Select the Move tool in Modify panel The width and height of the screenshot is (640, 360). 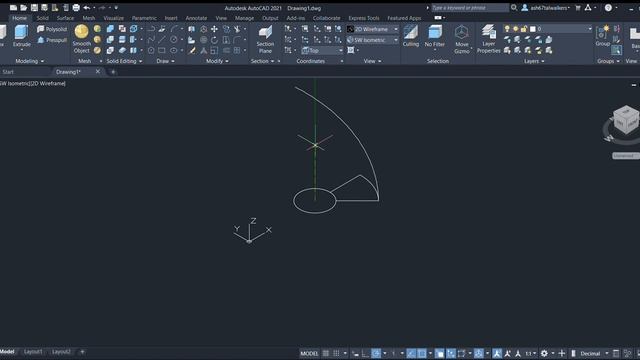(x=214, y=29)
